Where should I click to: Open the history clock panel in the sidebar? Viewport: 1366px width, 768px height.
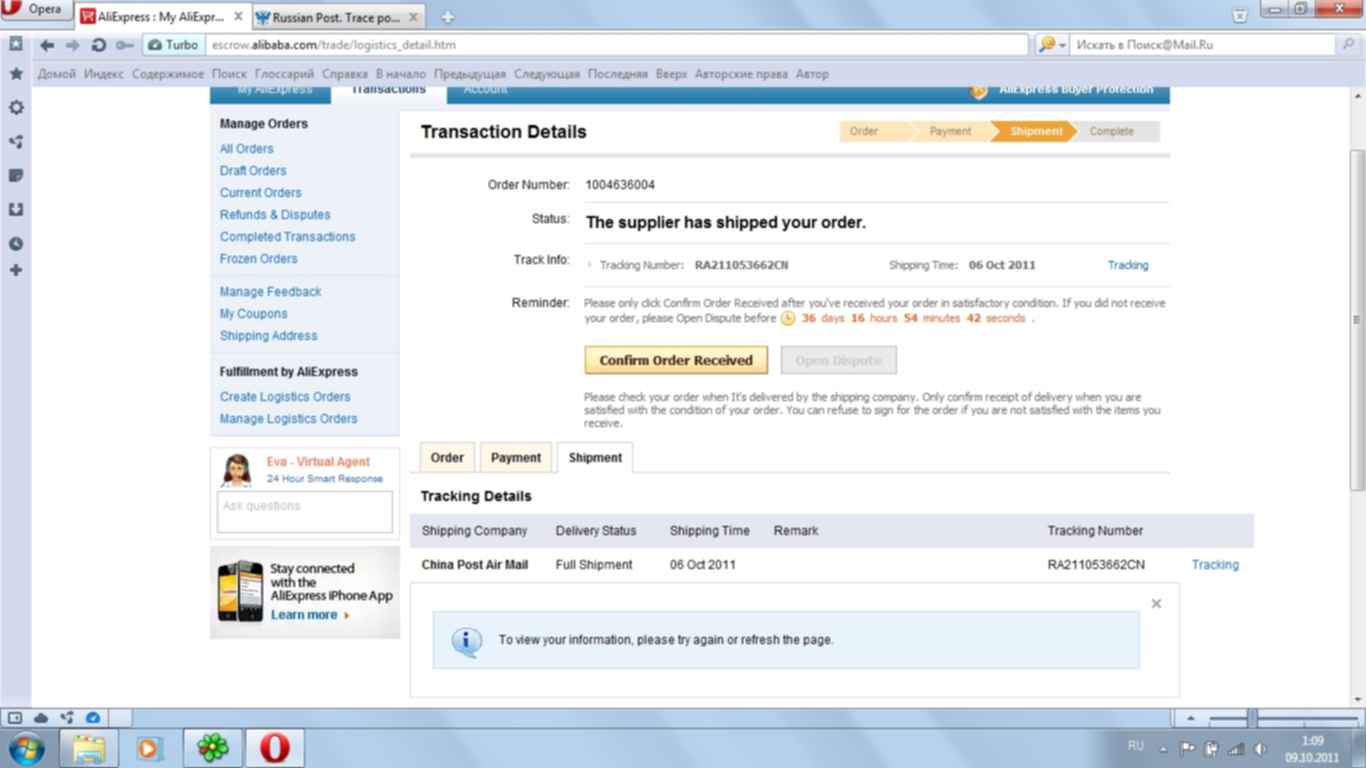click(x=16, y=244)
